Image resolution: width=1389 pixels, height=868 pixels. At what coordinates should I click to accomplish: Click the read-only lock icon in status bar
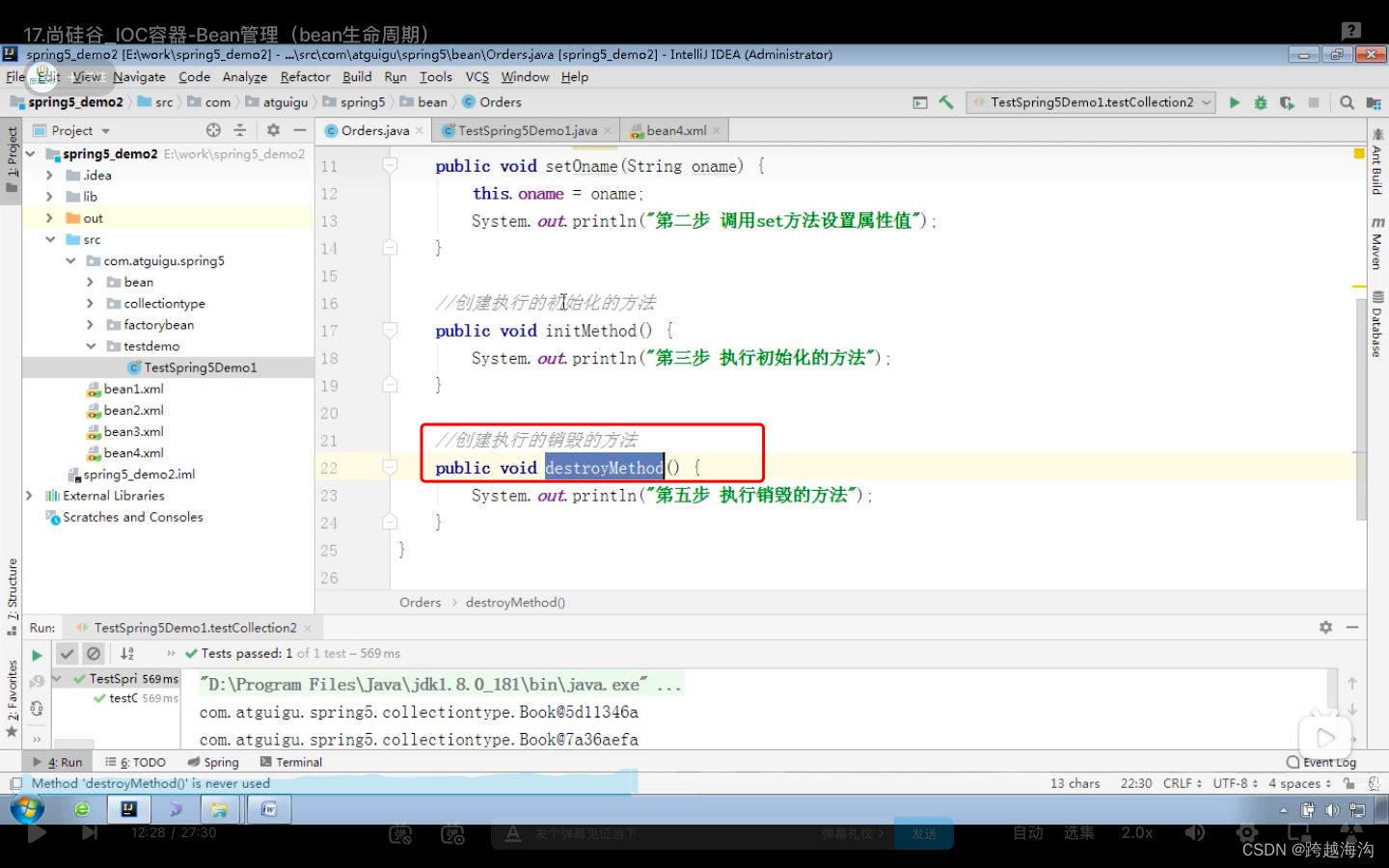(x=1349, y=783)
